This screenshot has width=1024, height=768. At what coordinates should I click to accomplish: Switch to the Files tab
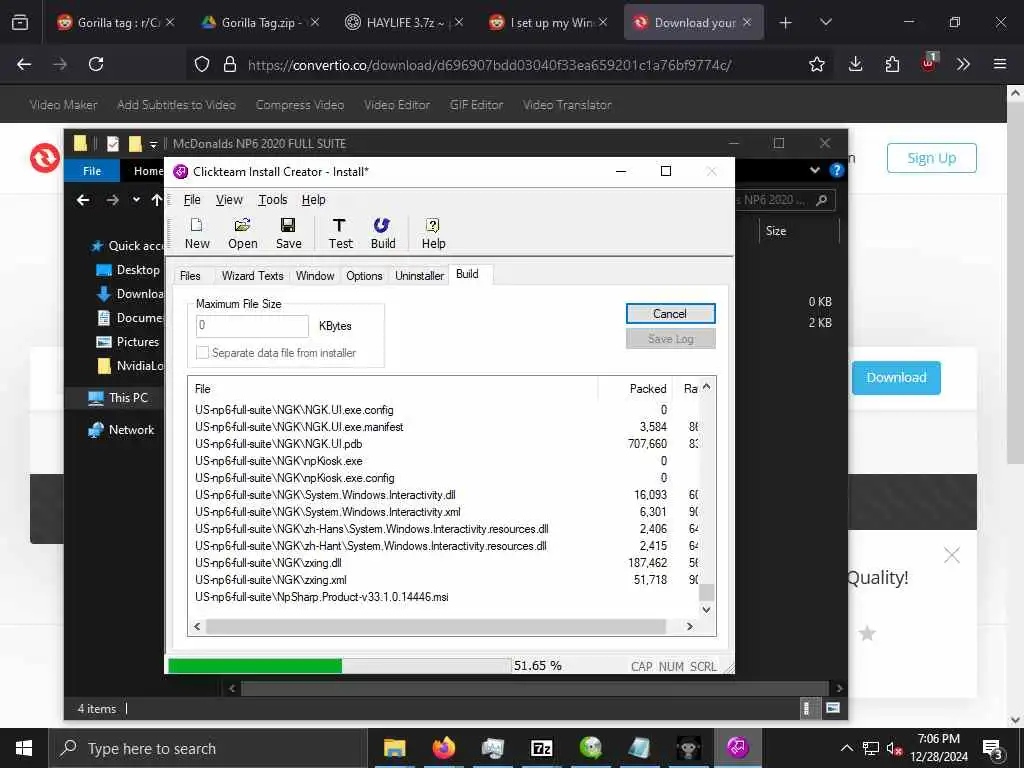click(190, 276)
